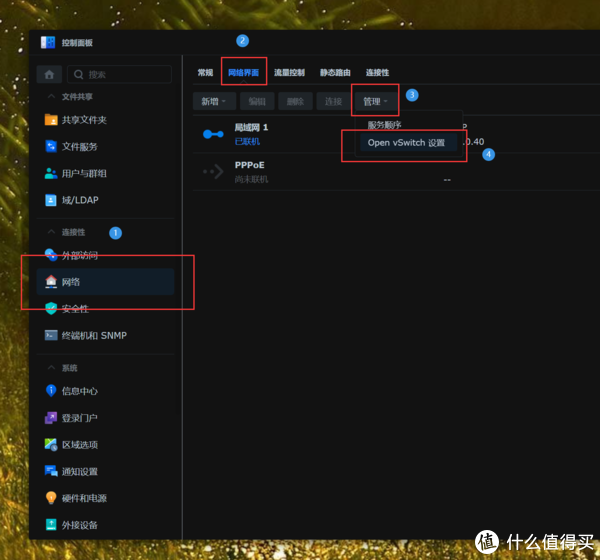Click the 尚未联机 not-connected status

251,179
